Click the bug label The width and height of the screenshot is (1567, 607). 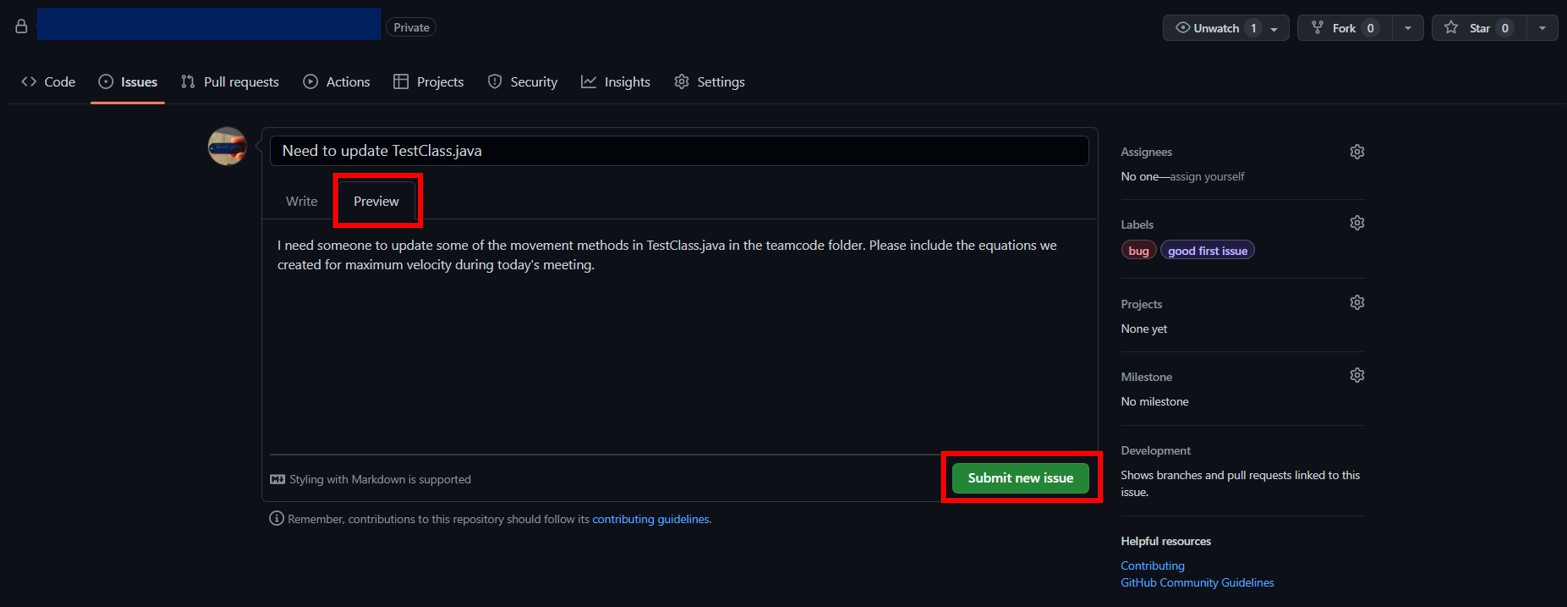pos(1139,250)
